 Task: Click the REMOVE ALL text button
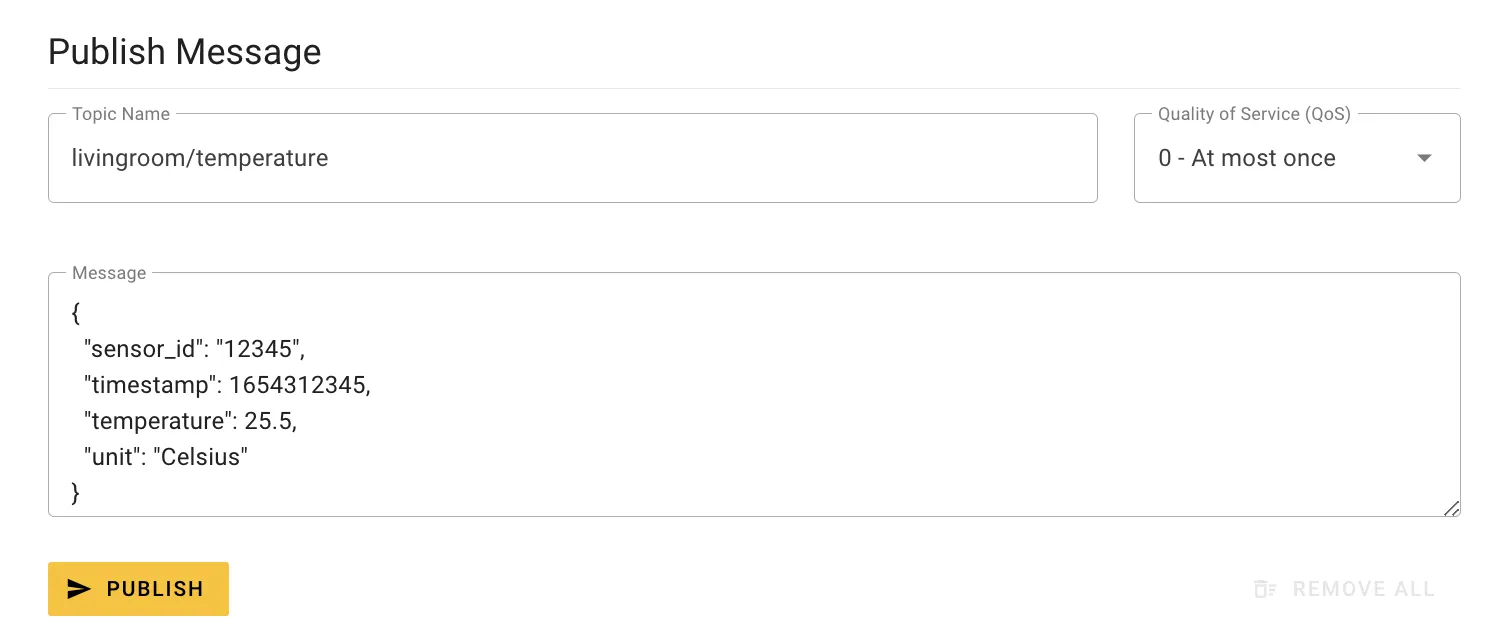pyautogui.click(x=1345, y=589)
